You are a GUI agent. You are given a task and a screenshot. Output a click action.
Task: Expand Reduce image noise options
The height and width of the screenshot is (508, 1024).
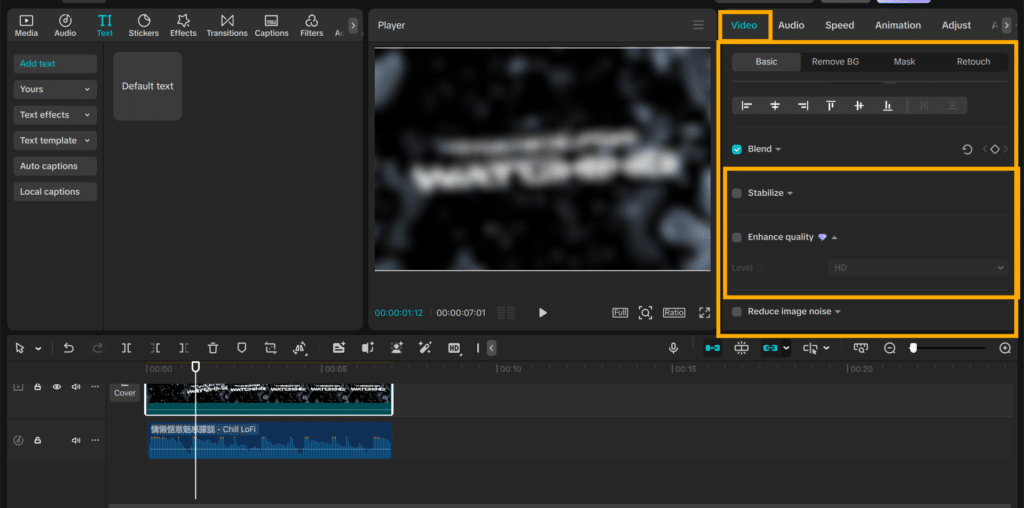point(837,312)
